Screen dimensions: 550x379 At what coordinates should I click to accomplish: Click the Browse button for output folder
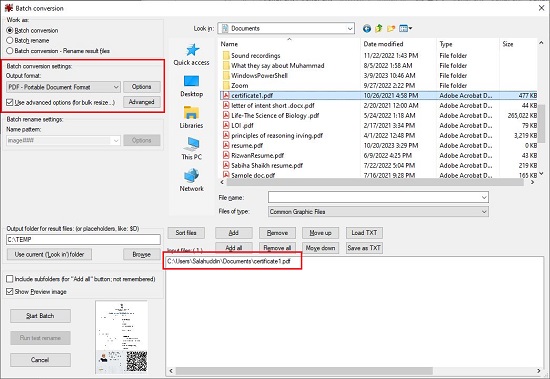pyautogui.click(x=142, y=254)
